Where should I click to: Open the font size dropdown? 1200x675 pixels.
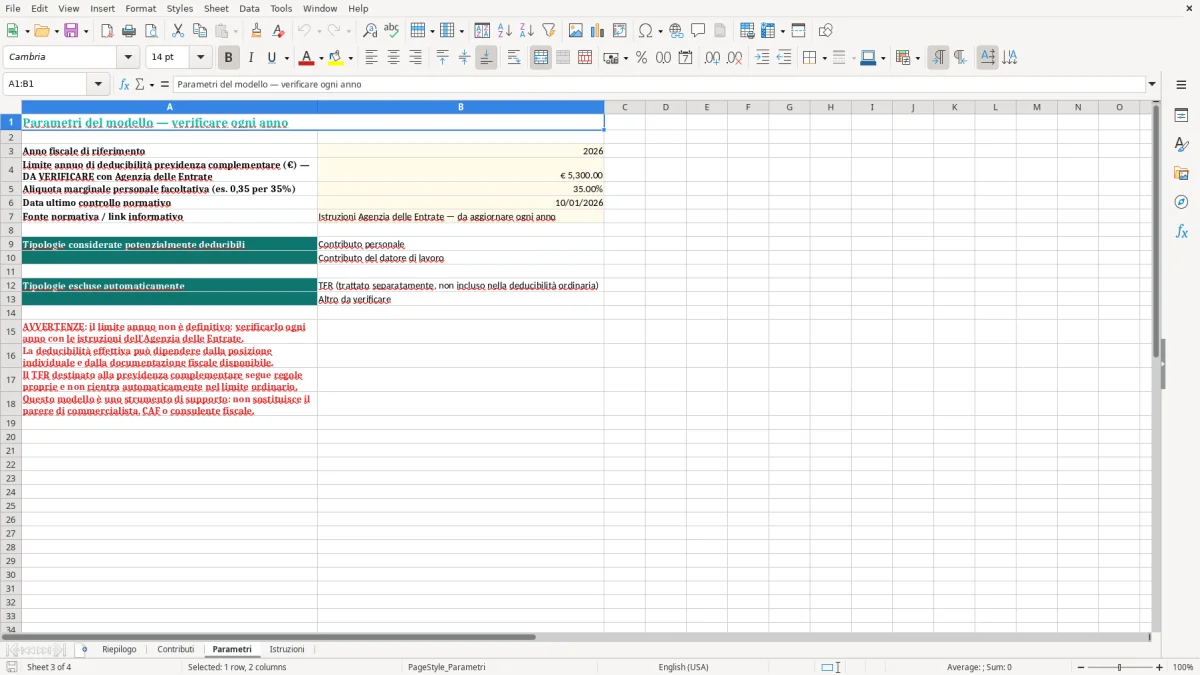(x=200, y=58)
